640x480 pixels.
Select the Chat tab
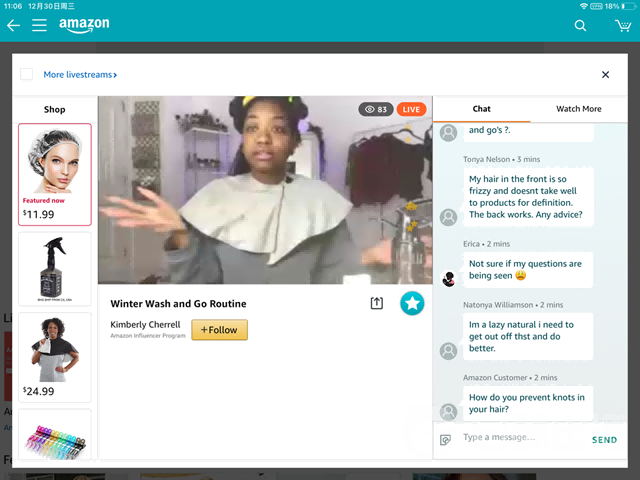[x=482, y=109]
